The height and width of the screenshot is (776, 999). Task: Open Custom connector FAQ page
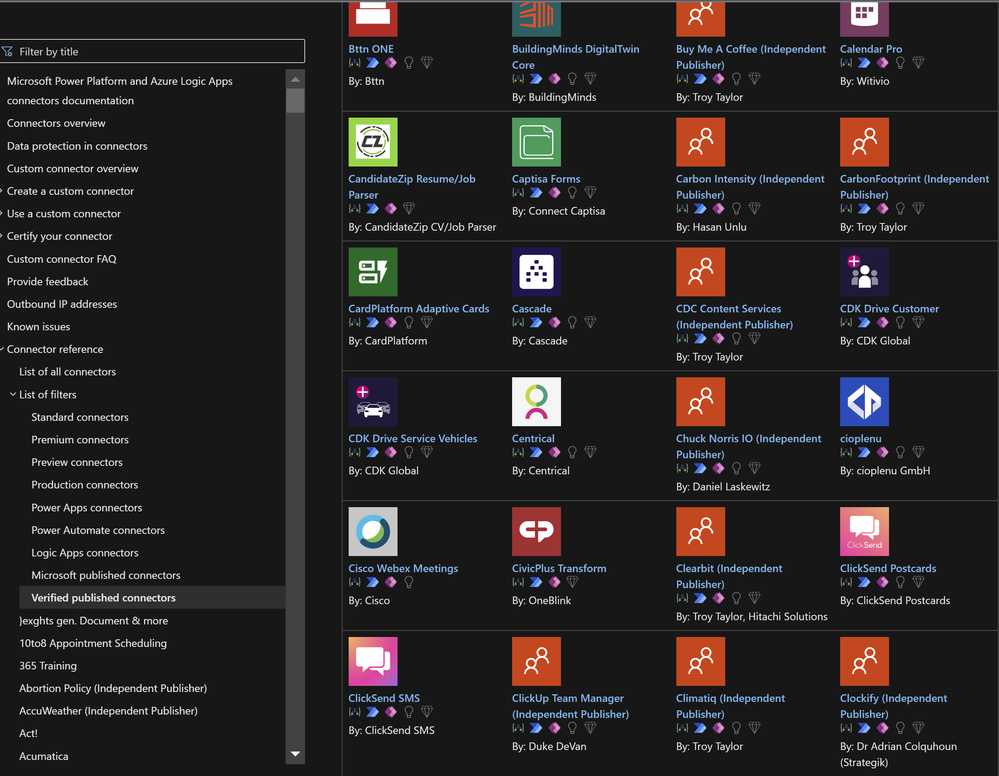click(x=61, y=259)
